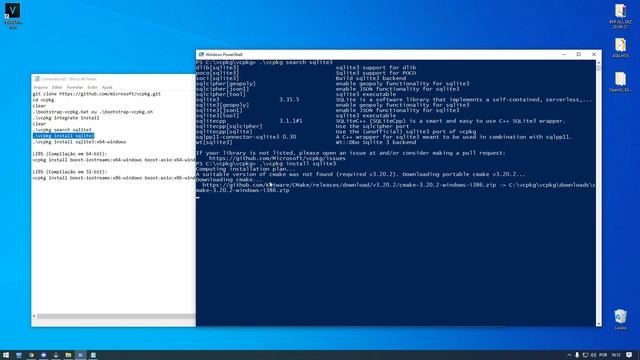The width and height of the screenshot is (640, 360).
Task: Click PowerShell vertical scrollbar up arrow
Action: coord(599,63)
